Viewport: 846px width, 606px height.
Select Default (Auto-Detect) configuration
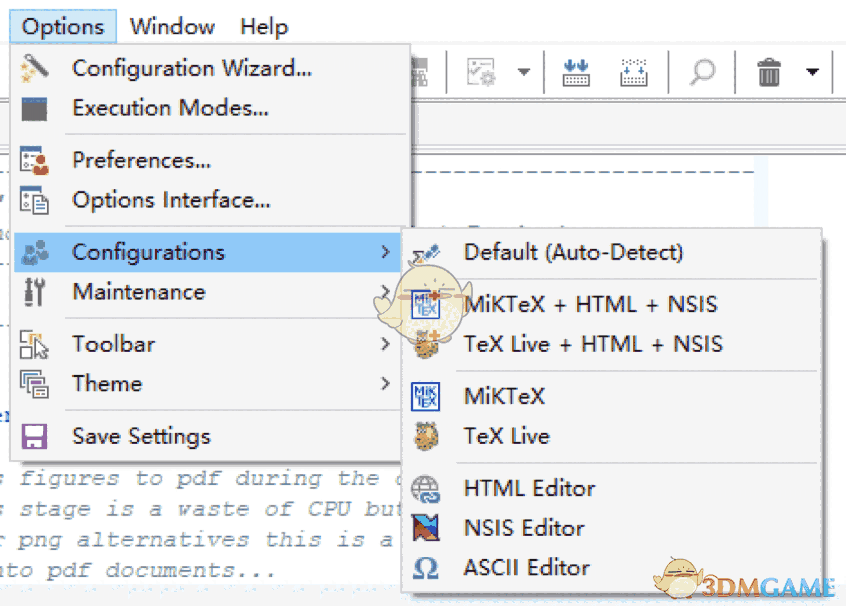(573, 252)
